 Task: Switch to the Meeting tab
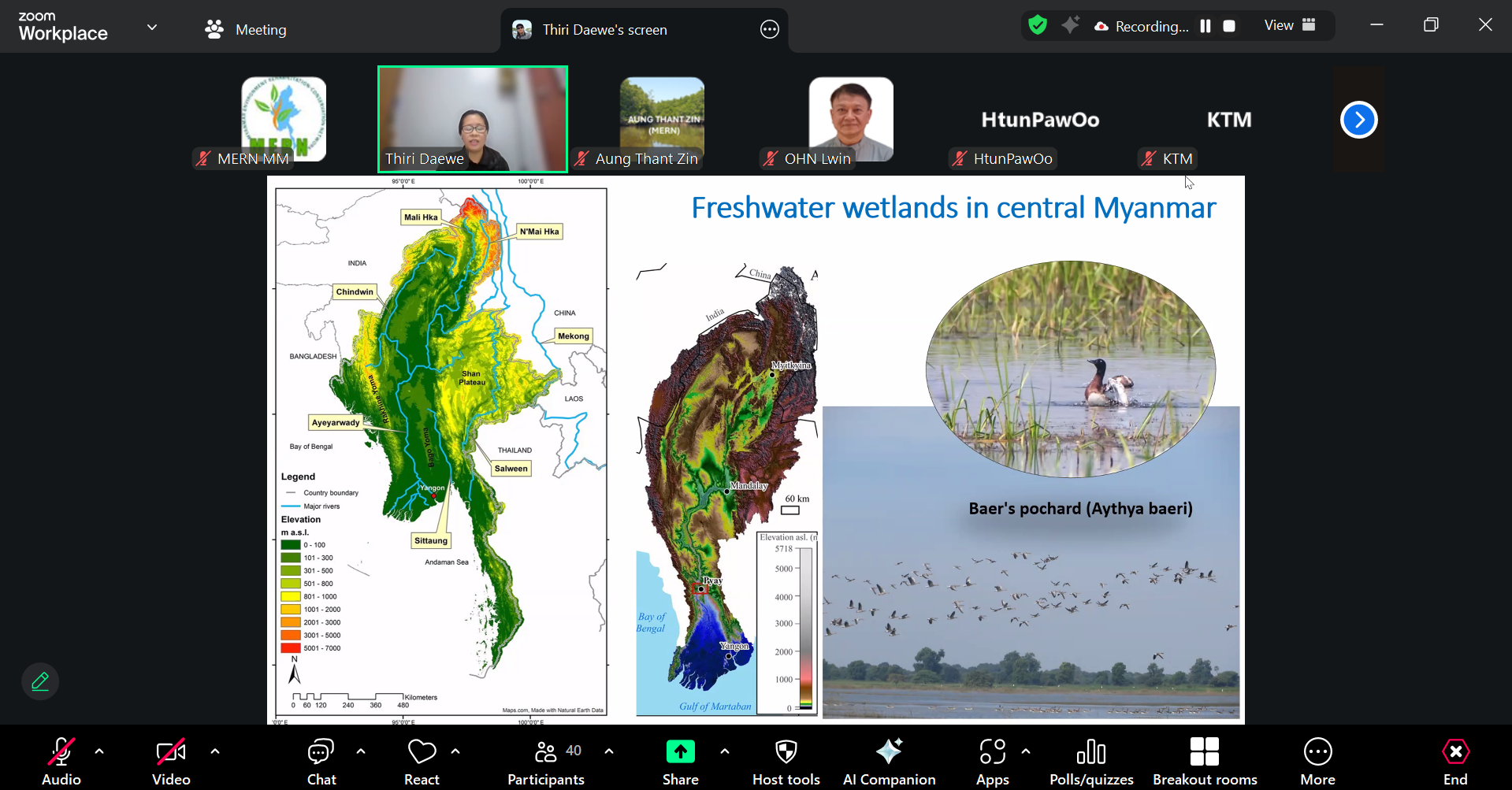[x=245, y=30]
